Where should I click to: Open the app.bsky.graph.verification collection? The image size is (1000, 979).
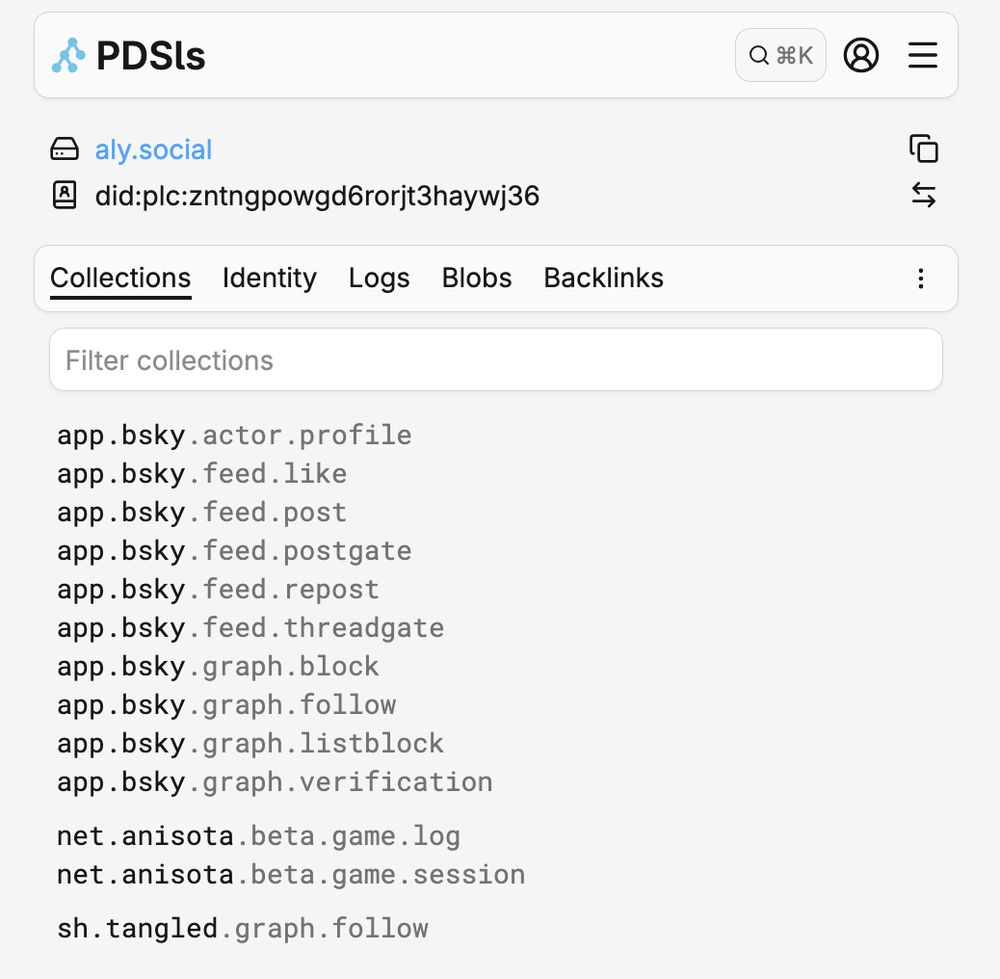274,781
